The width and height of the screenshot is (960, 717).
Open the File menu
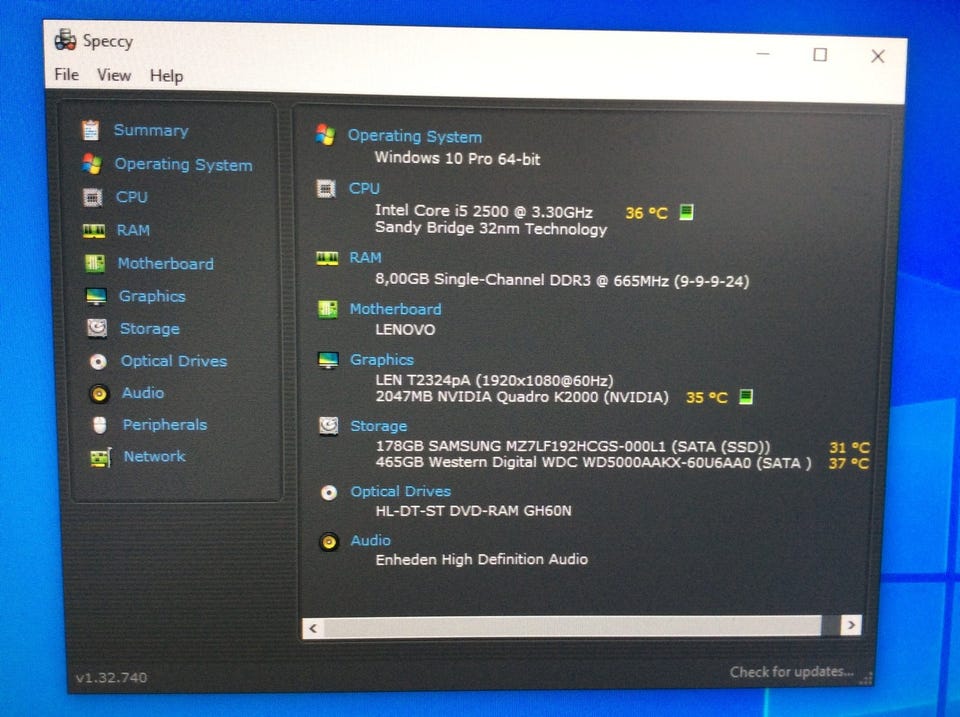(67, 75)
